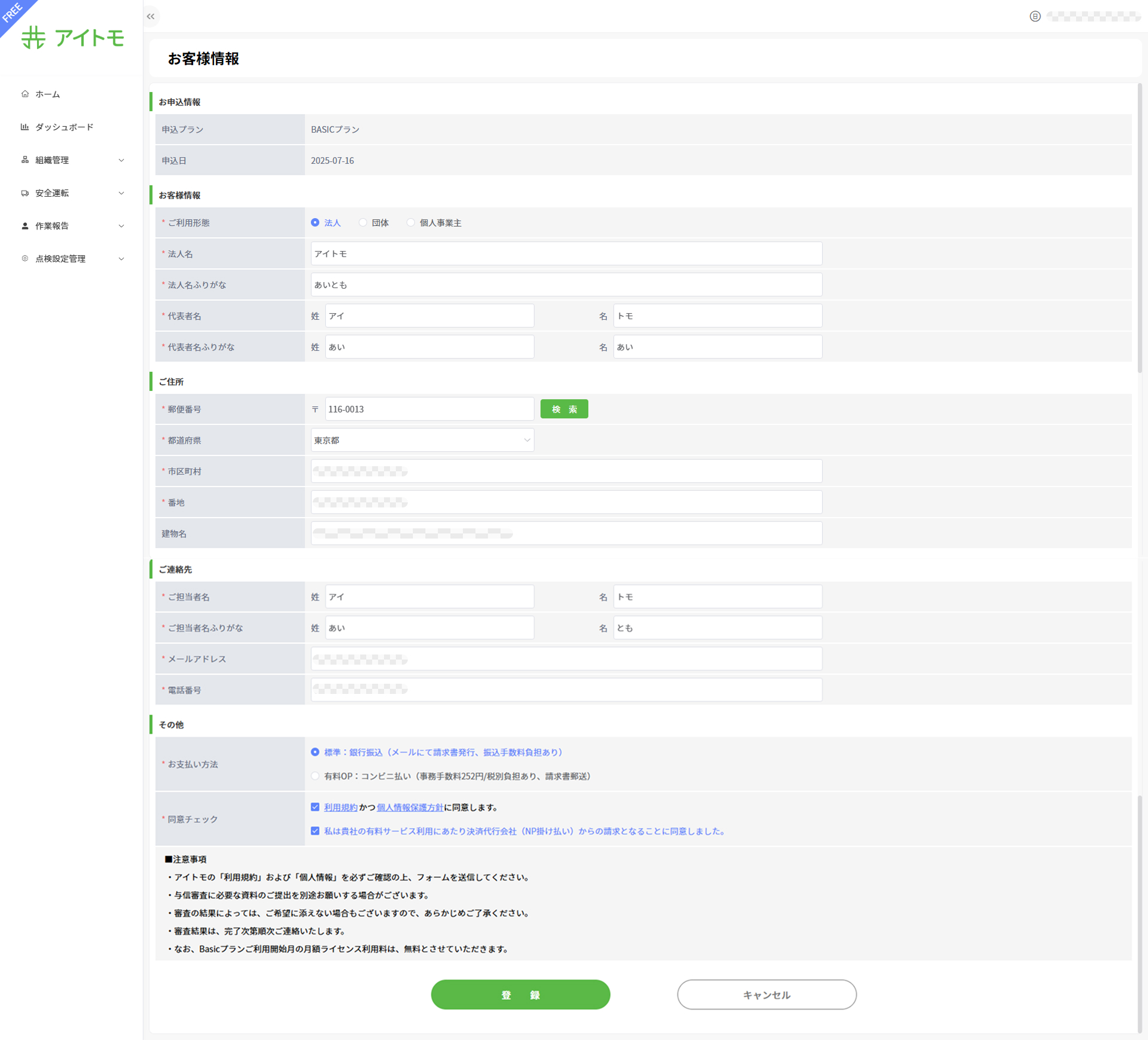Click the dashboard chart icon
The height and width of the screenshot is (1040, 1148).
[25, 127]
